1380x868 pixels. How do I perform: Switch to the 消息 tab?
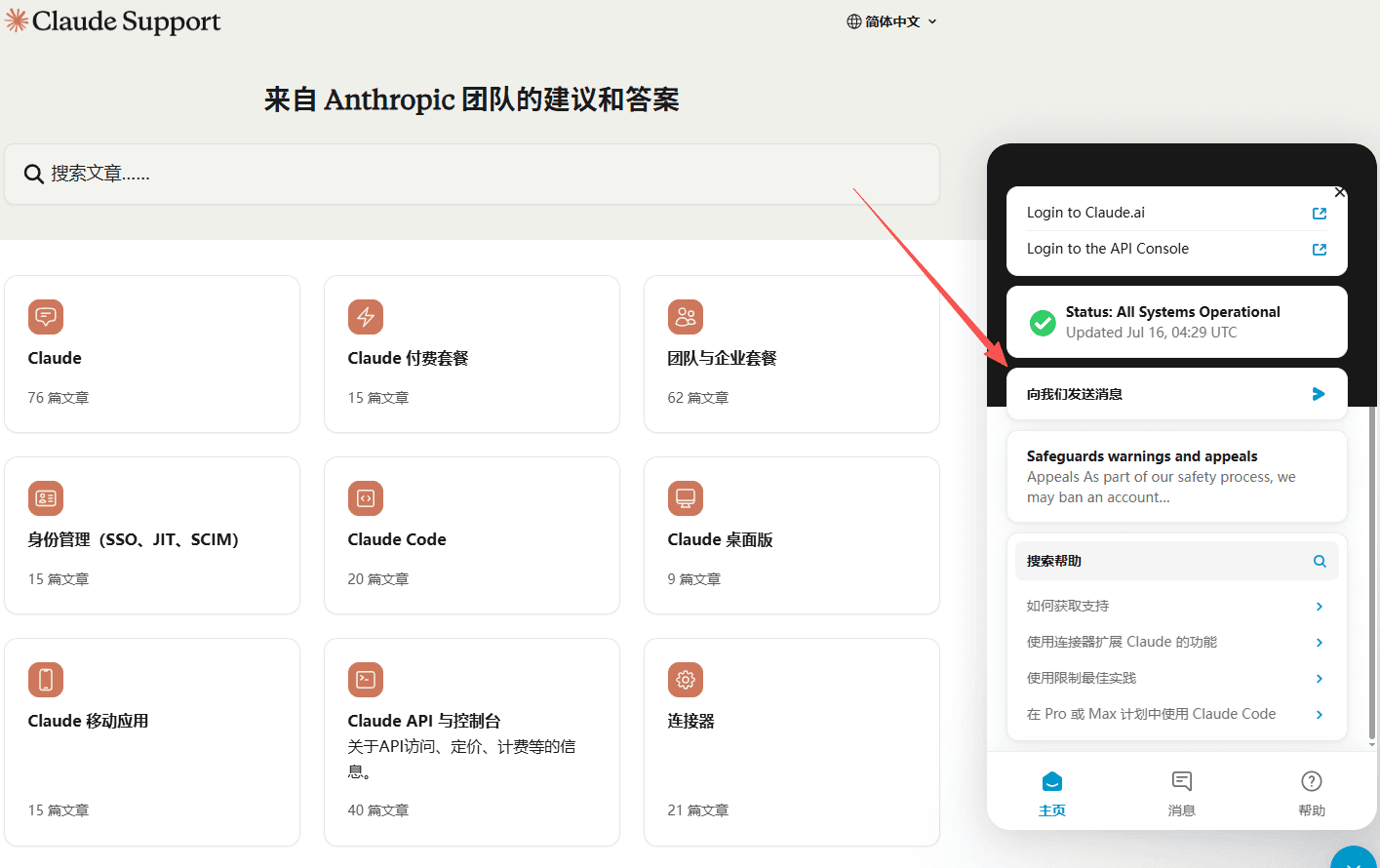[1181, 793]
